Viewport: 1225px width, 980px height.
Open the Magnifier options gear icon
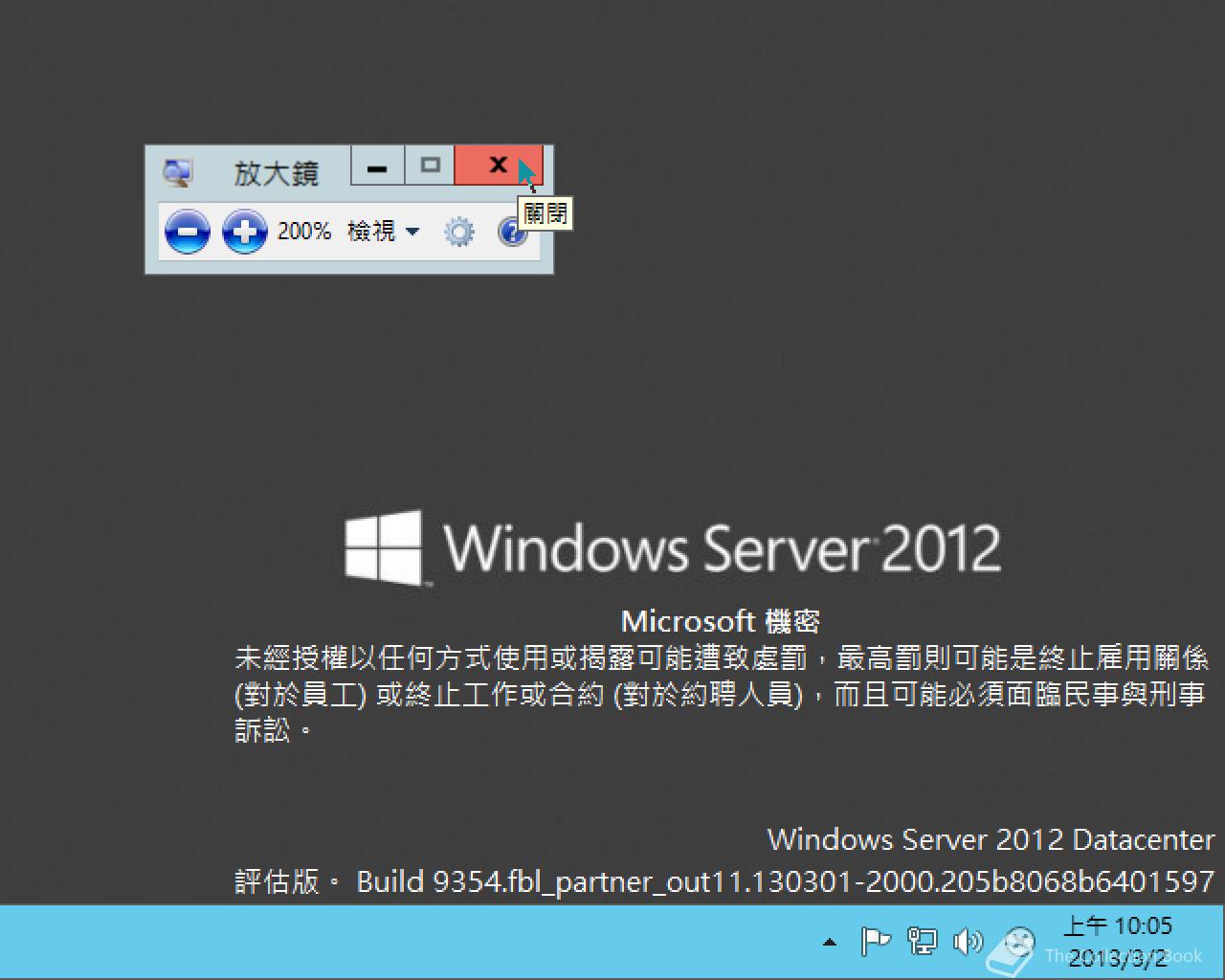459,232
